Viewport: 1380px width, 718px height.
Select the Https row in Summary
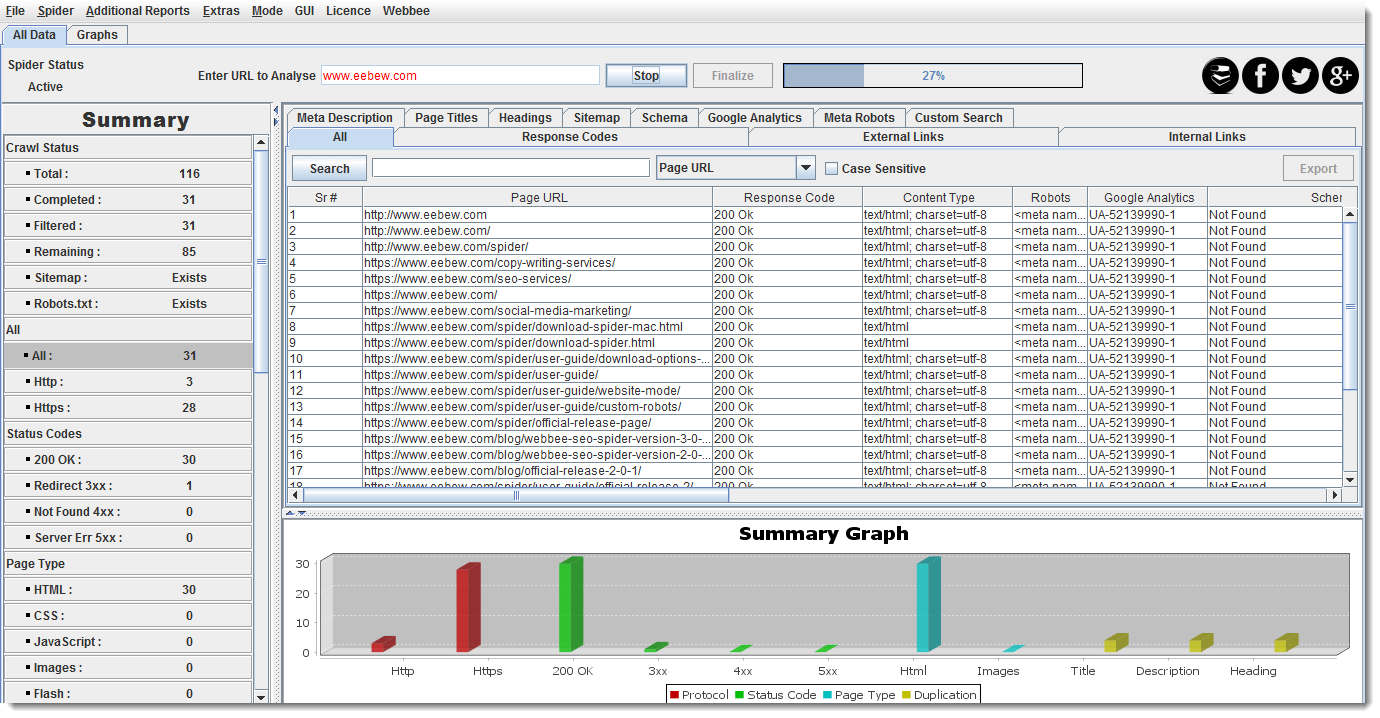(x=128, y=408)
